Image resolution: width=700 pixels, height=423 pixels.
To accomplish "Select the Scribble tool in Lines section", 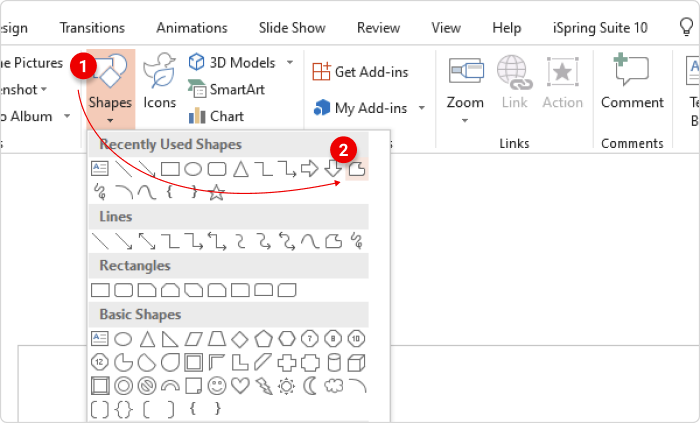I will 357,241.
